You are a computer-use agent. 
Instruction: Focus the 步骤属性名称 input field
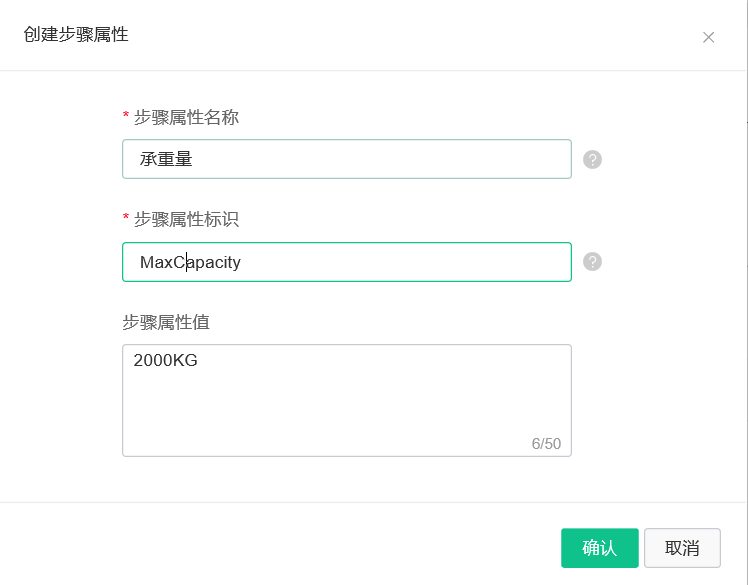347,159
